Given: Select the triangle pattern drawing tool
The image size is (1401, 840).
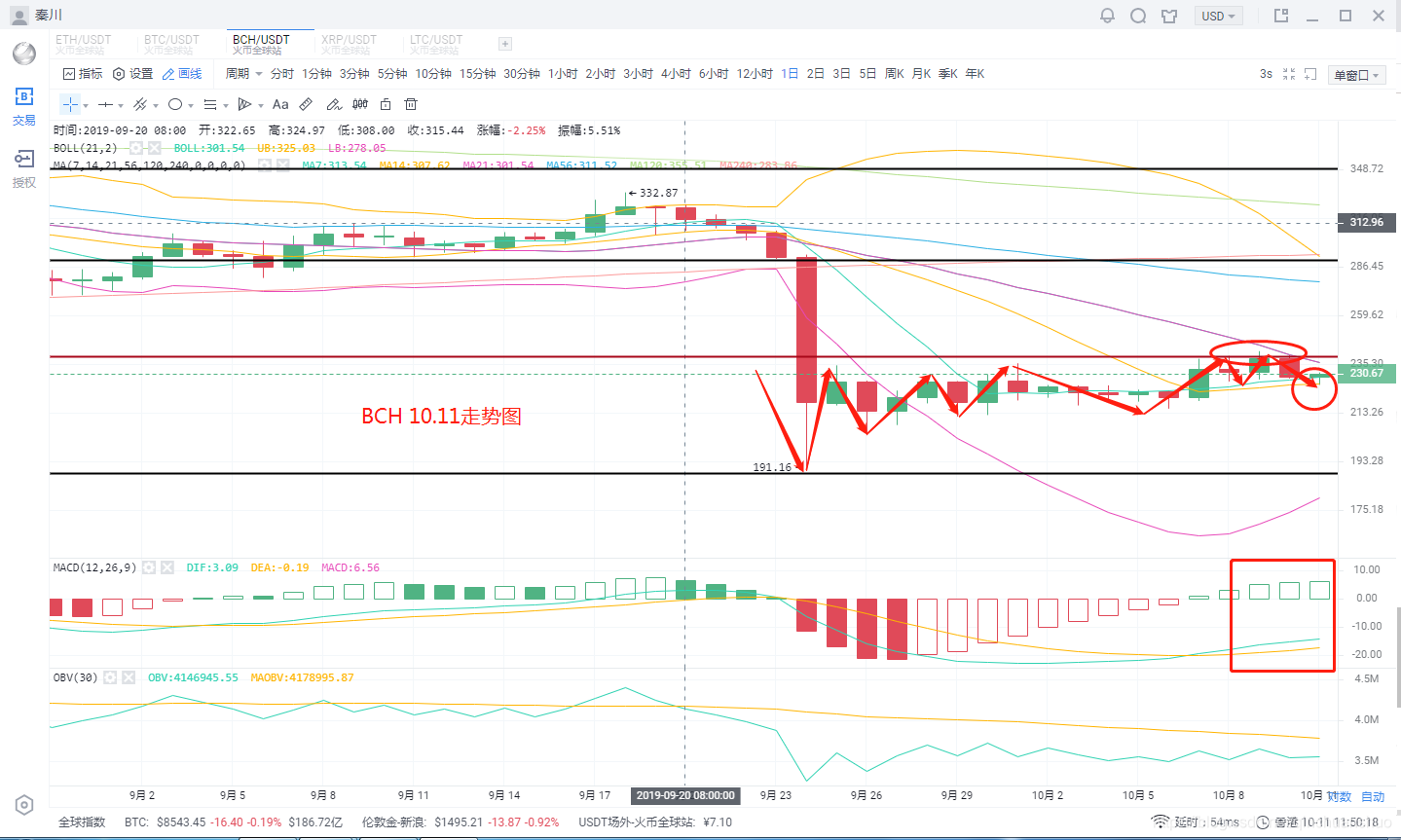Looking at the screenshot, I should coord(244,104).
